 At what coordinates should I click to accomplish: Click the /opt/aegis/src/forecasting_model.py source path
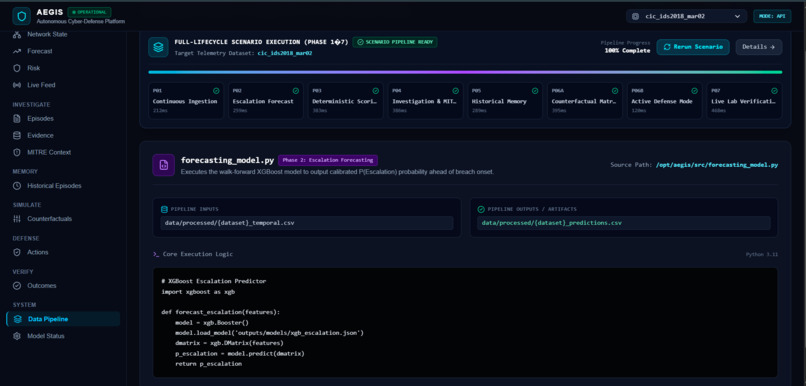[x=717, y=165]
